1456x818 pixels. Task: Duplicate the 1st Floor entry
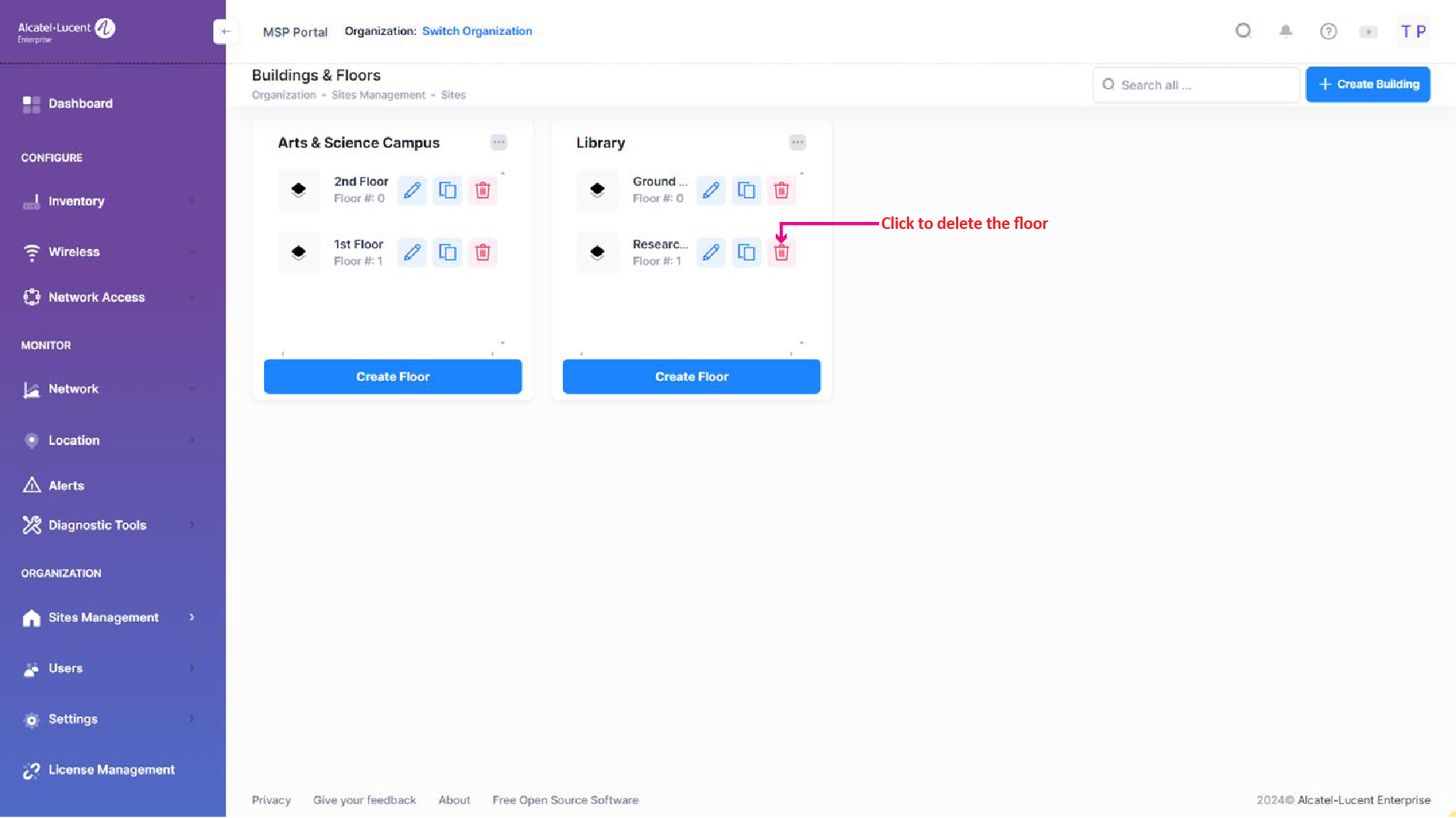(x=447, y=252)
